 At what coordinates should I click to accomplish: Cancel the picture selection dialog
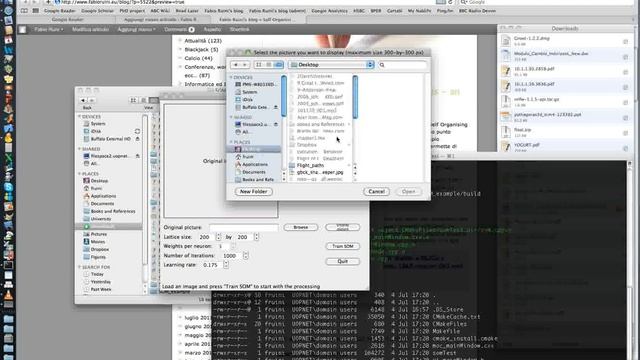[x=376, y=191]
